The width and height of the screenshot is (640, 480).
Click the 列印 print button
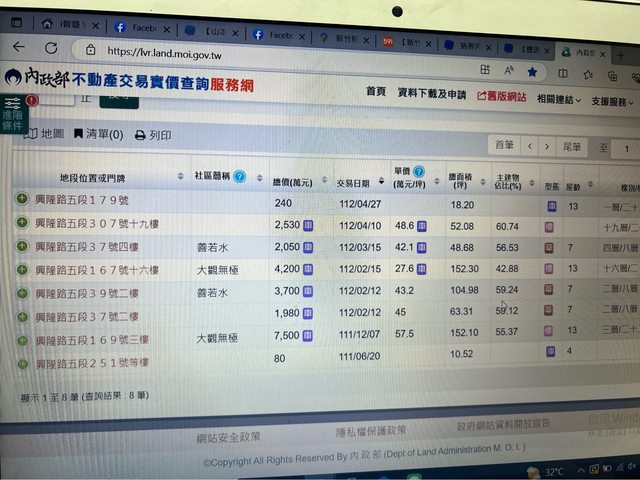(x=153, y=135)
